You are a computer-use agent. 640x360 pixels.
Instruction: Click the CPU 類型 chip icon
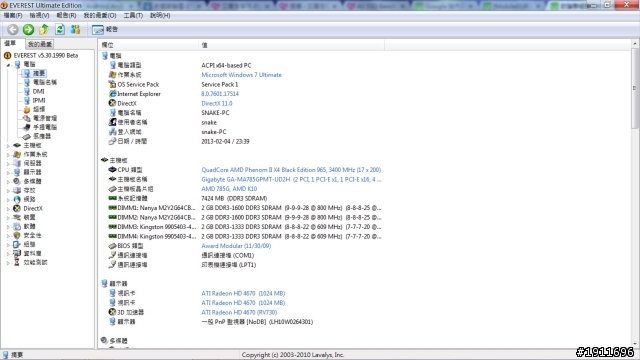tap(112, 169)
